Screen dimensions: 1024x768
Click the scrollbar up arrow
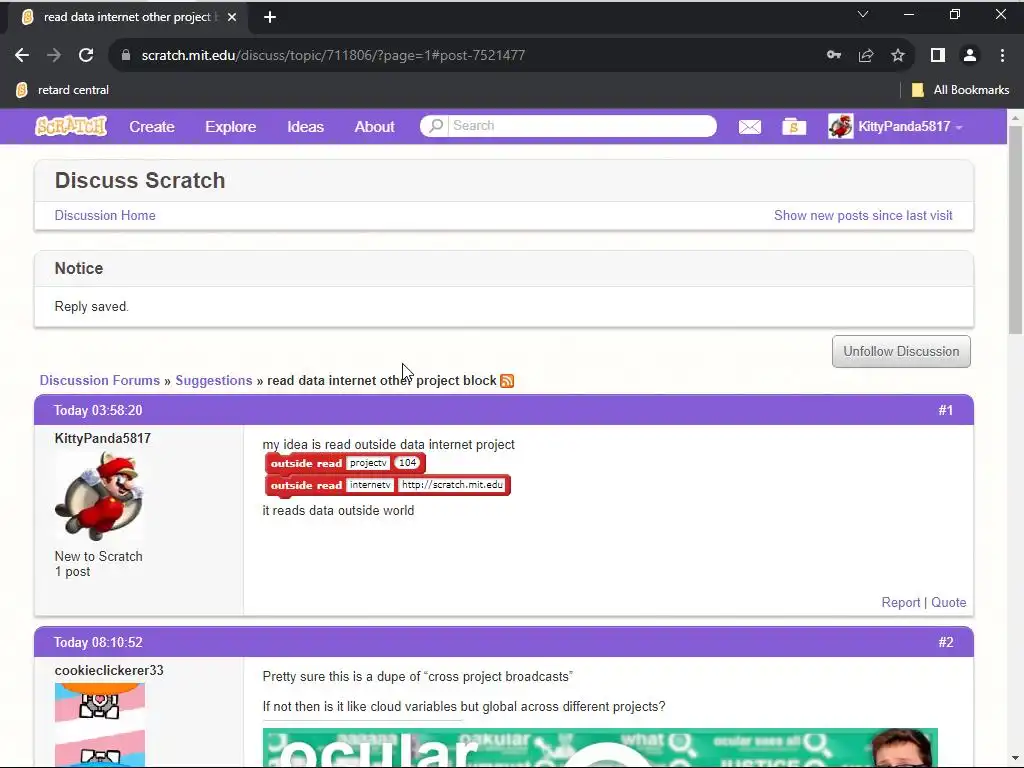[1016, 118]
